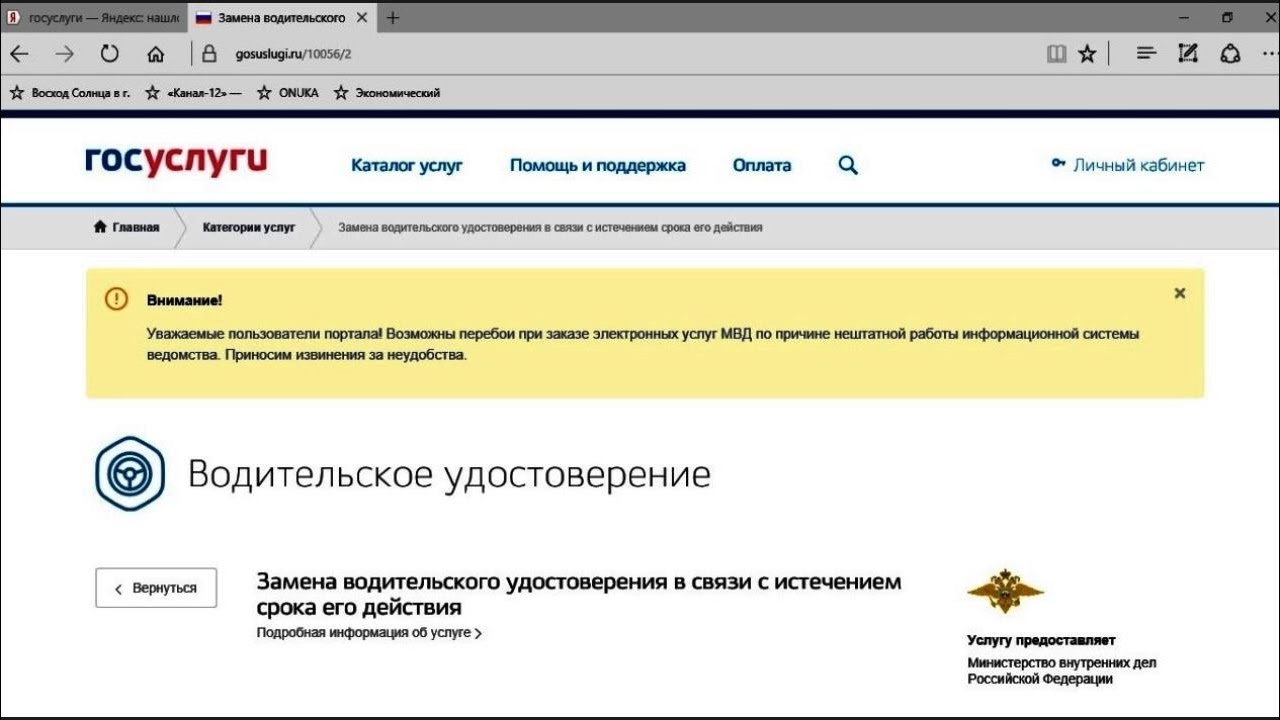Open the ONUKA bookmark
The height and width of the screenshot is (720, 1280).
pyautogui.click(x=288, y=93)
